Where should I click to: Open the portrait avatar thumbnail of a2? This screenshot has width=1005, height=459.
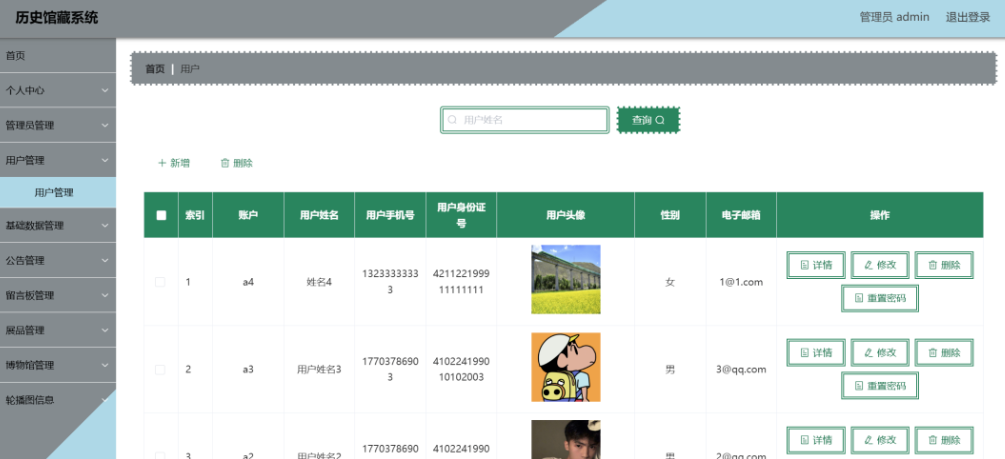tap(566, 440)
